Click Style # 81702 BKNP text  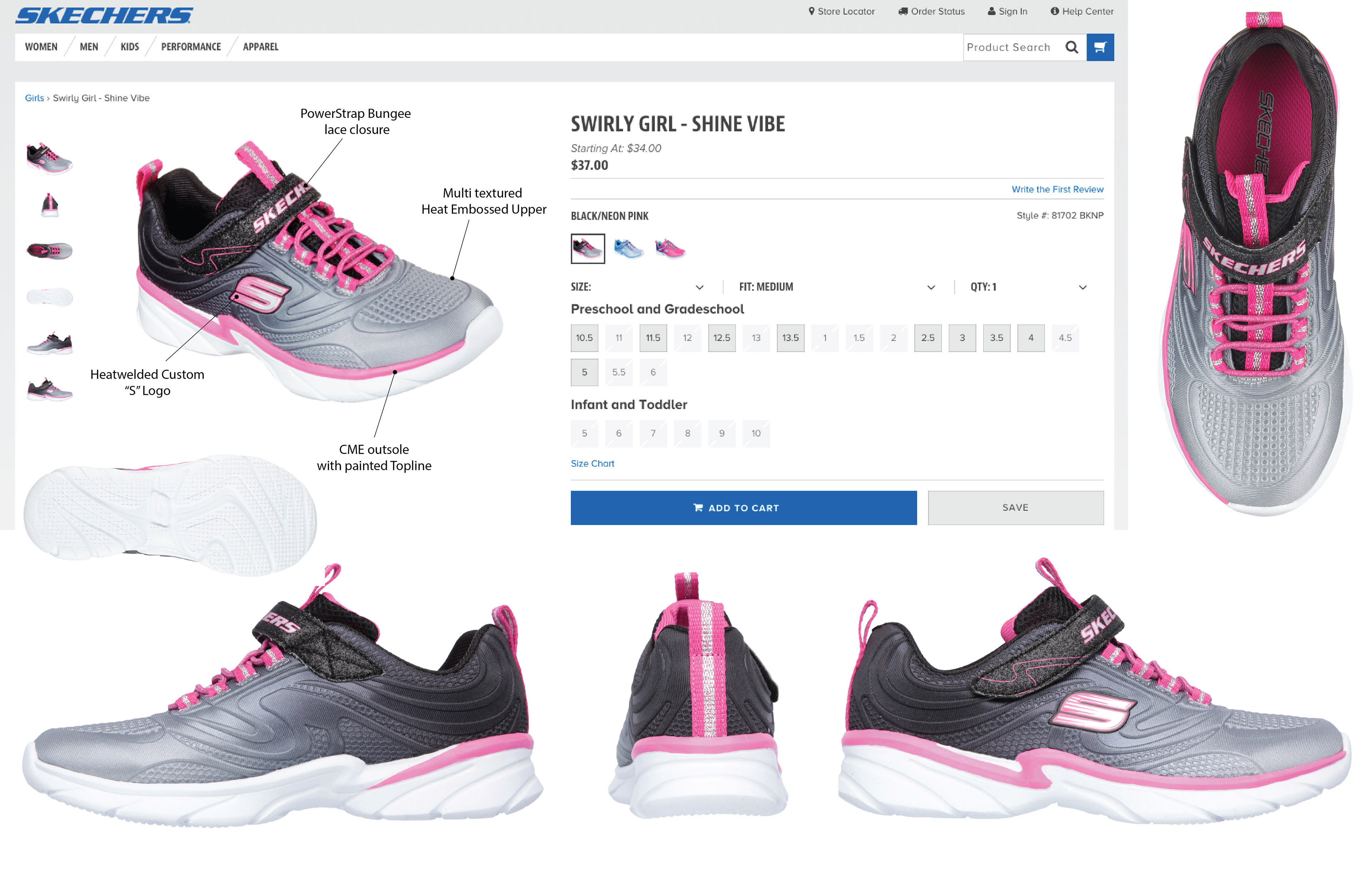point(1060,216)
